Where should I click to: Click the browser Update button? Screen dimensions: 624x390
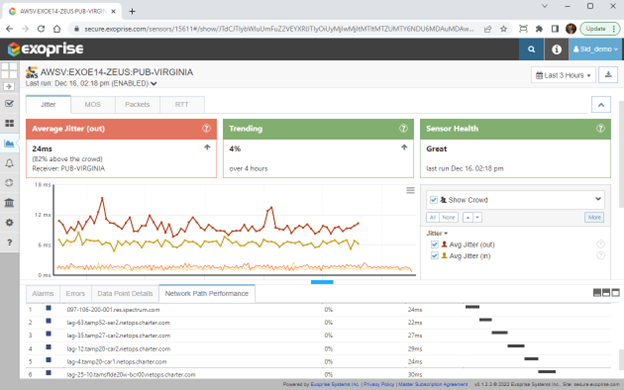[599, 29]
